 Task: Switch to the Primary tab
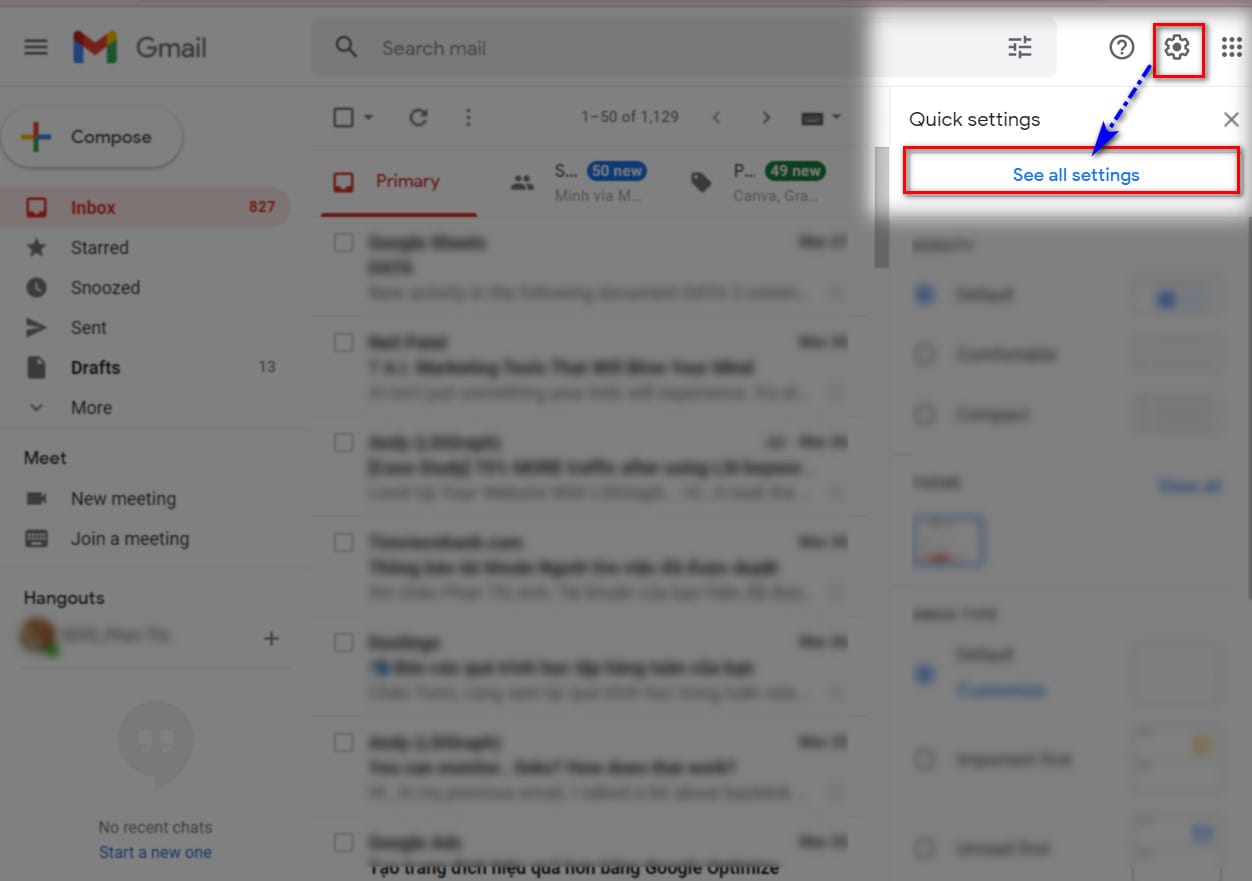[398, 182]
